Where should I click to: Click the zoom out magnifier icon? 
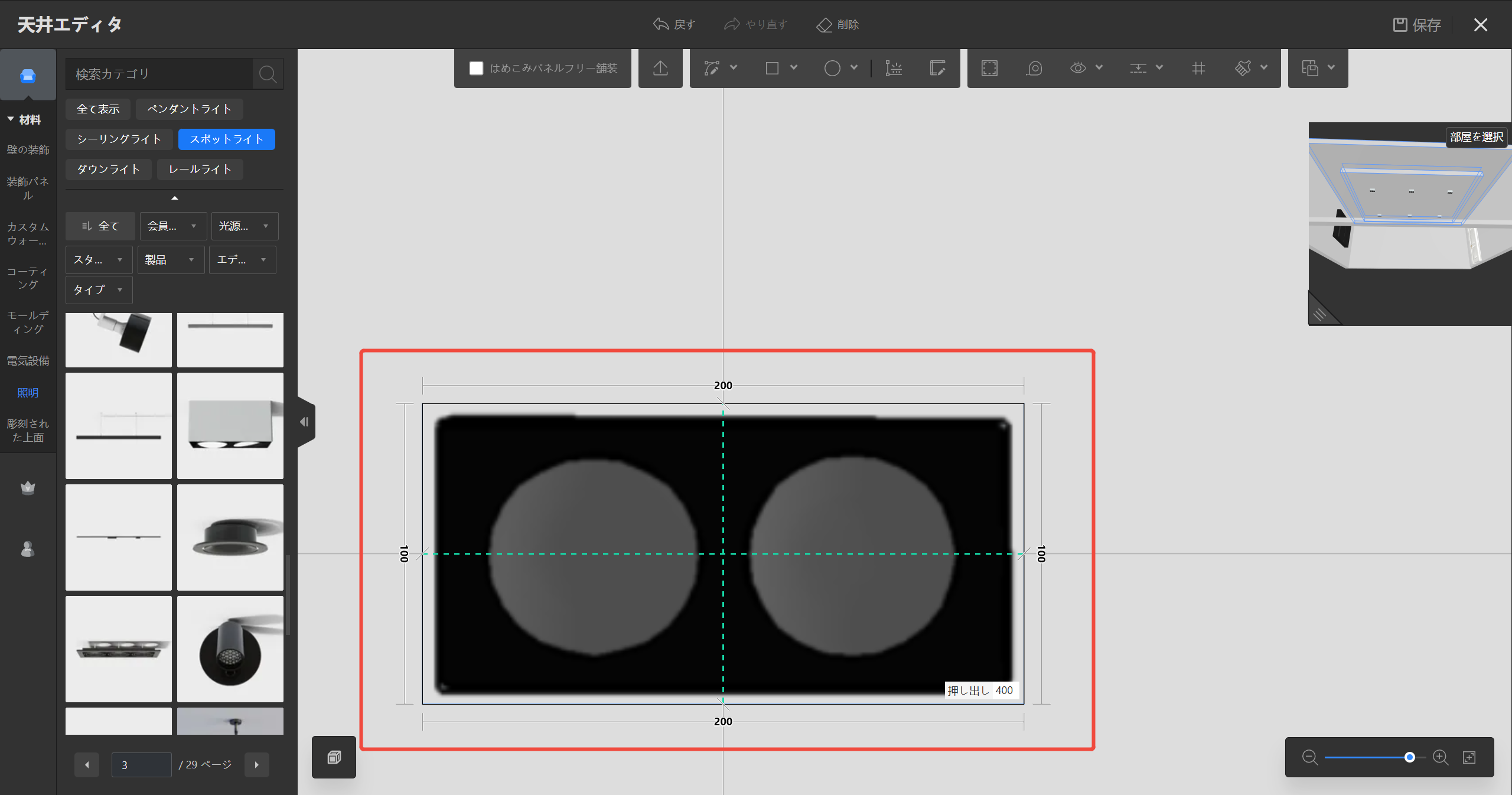pos(1310,757)
